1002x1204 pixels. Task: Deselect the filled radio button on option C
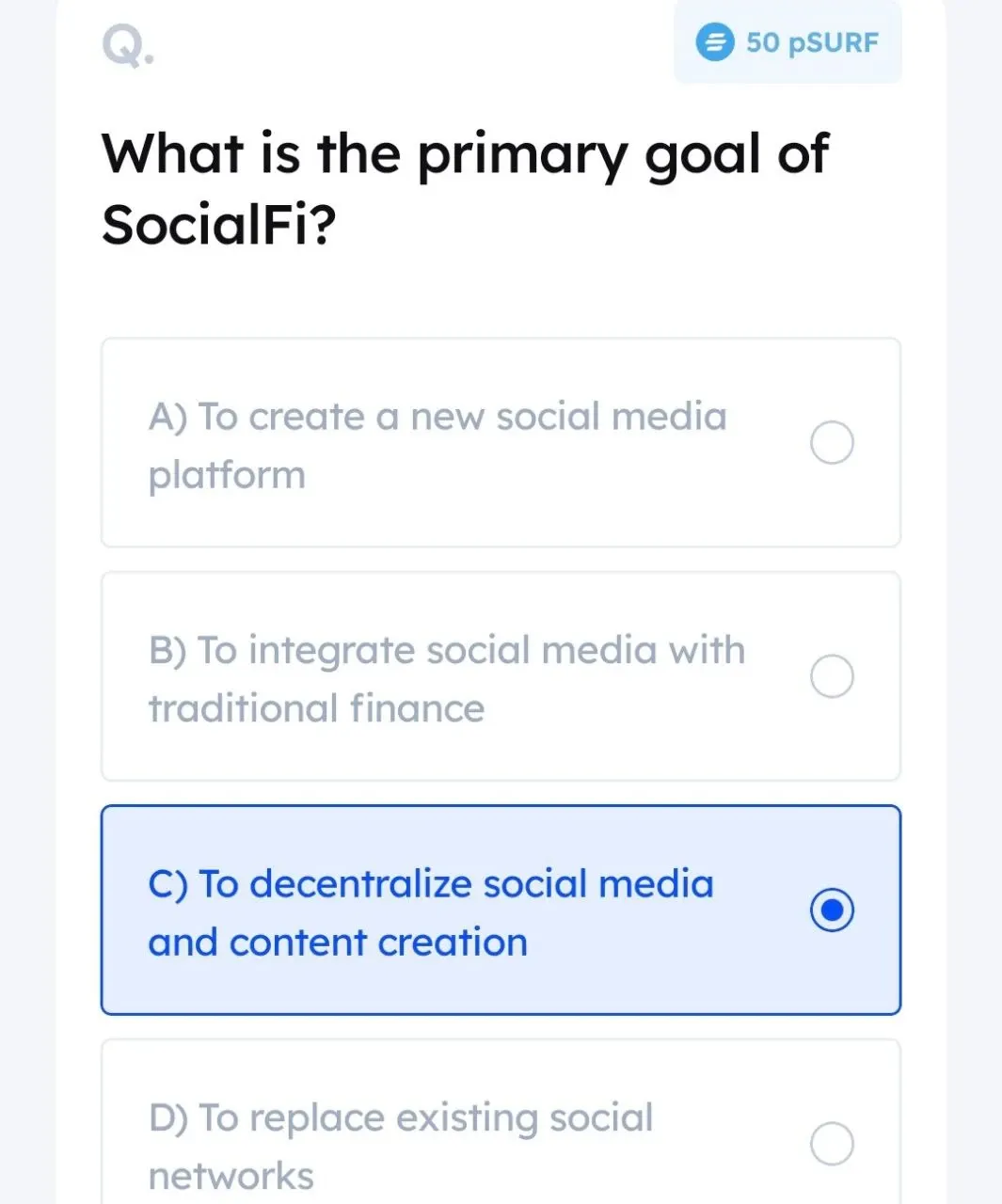tap(832, 911)
